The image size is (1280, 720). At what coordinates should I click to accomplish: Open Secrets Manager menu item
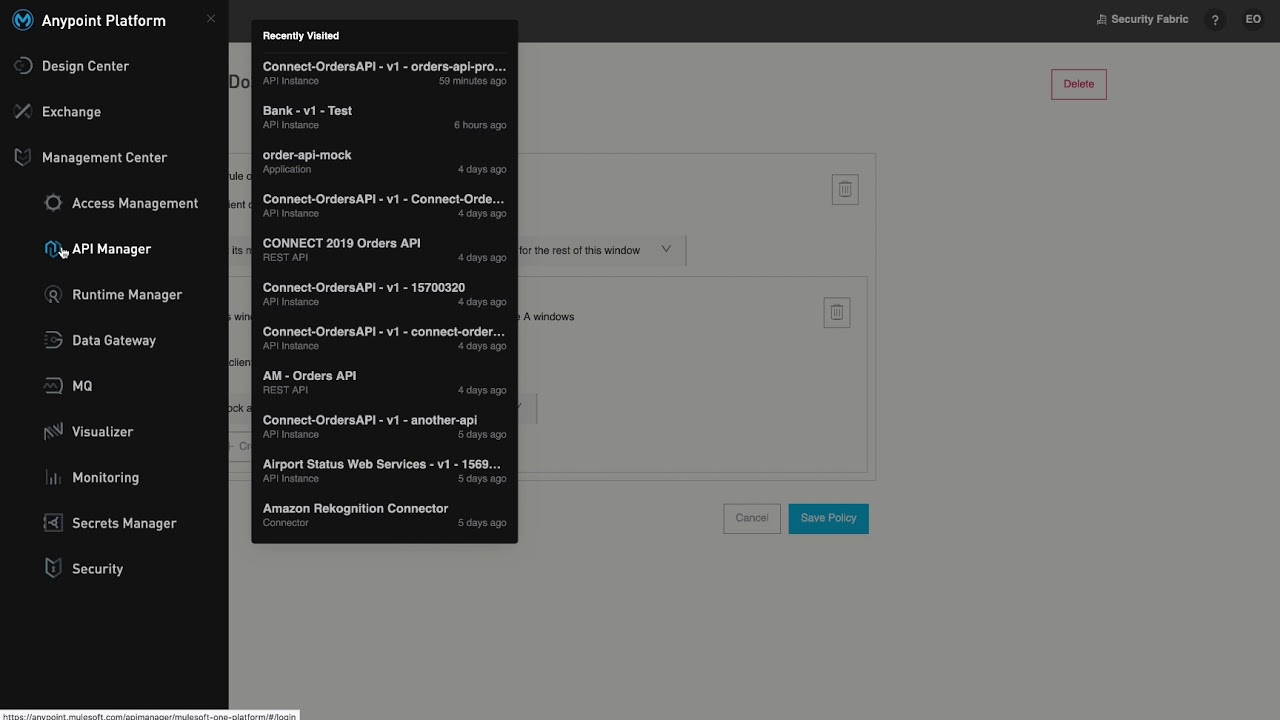[x=124, y=523]
